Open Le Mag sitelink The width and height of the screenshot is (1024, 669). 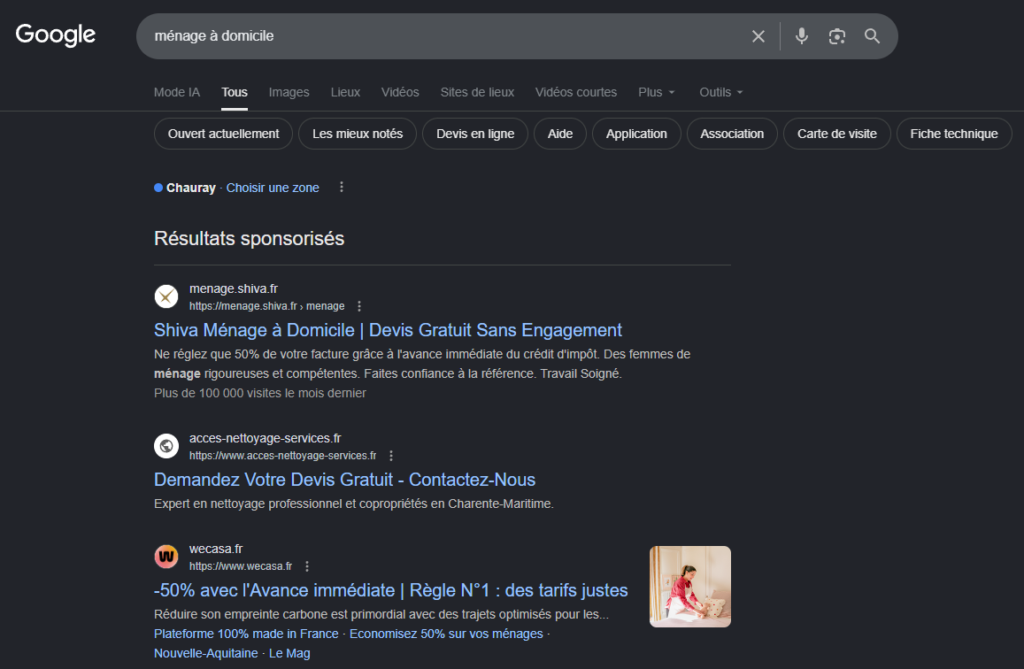[289, 653]
